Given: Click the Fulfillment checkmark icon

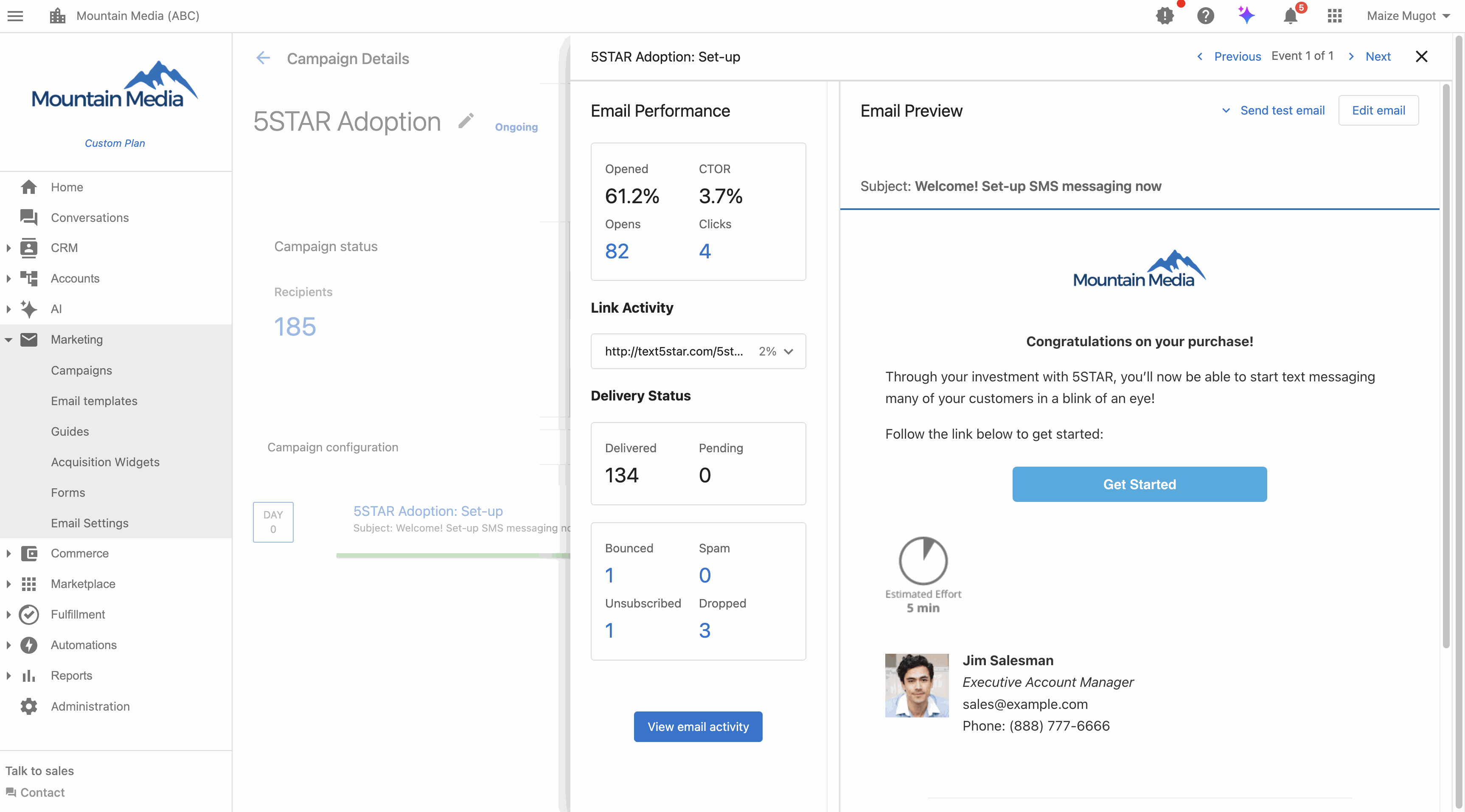Looking at the screenshot, I should [28, 615].
